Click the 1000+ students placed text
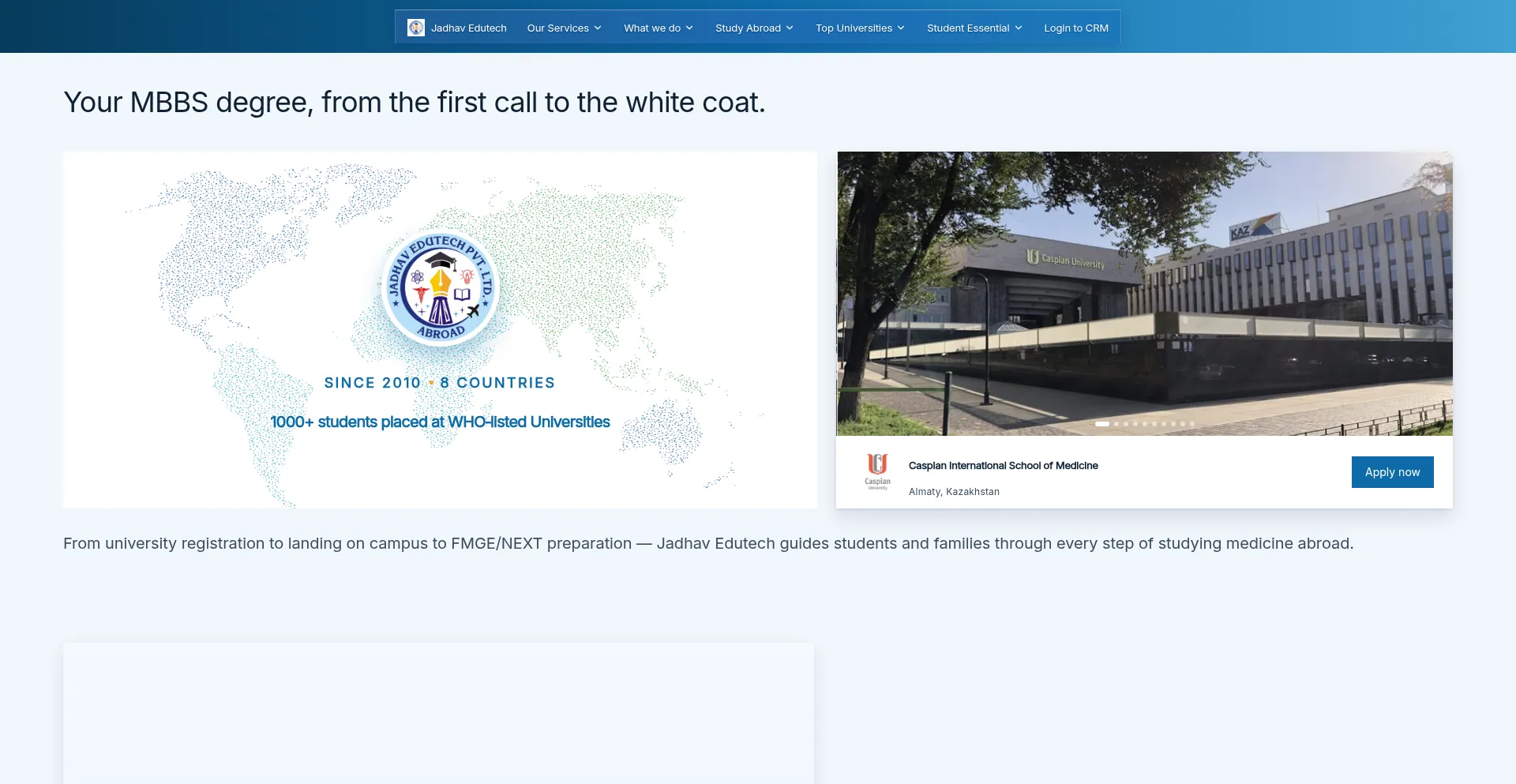This screenshot has width=1516, height=784. click(x=440, y=422)
